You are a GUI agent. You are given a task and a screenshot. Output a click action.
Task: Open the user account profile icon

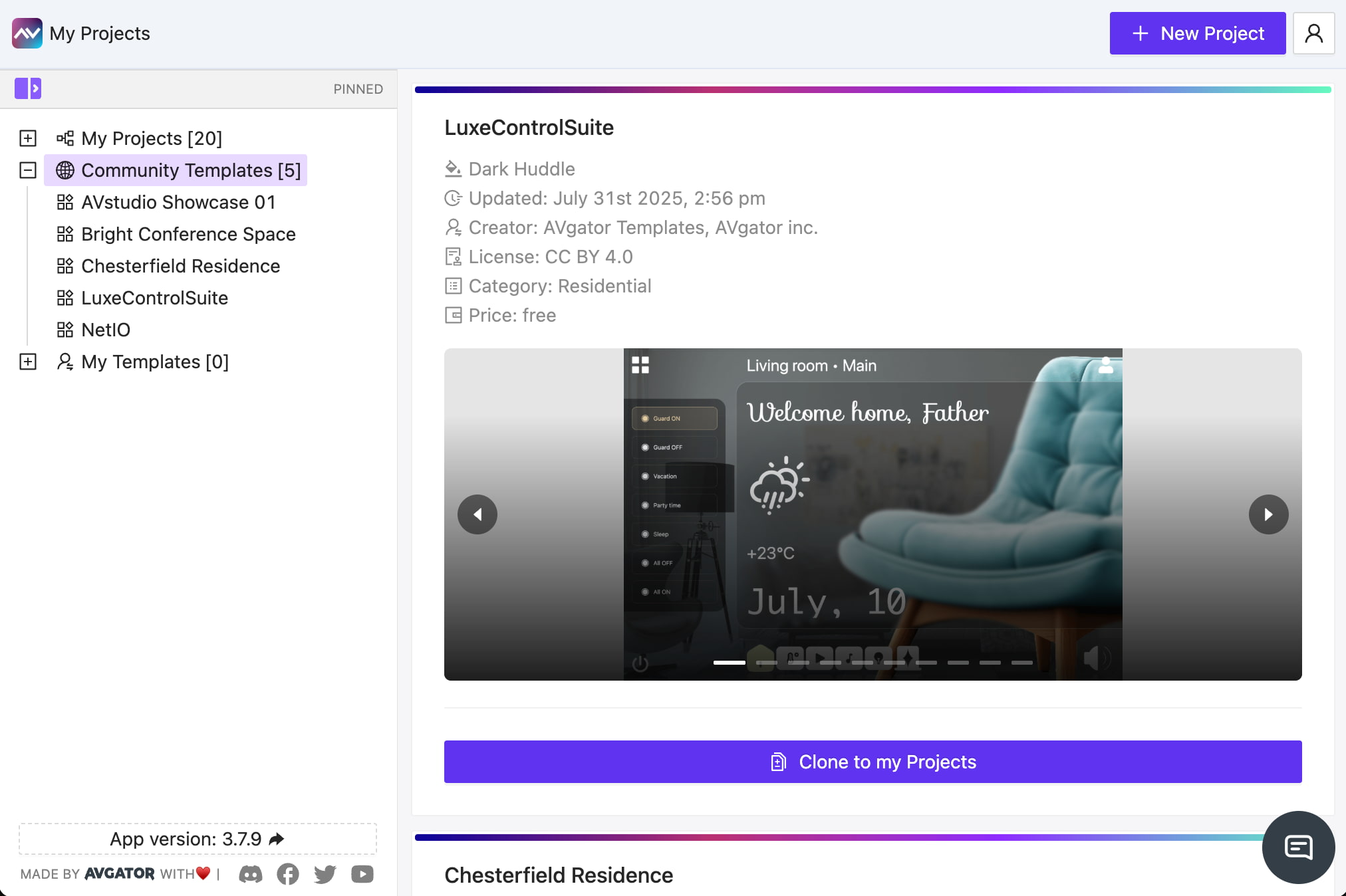pyautogui.click(x=1313, y=33)
